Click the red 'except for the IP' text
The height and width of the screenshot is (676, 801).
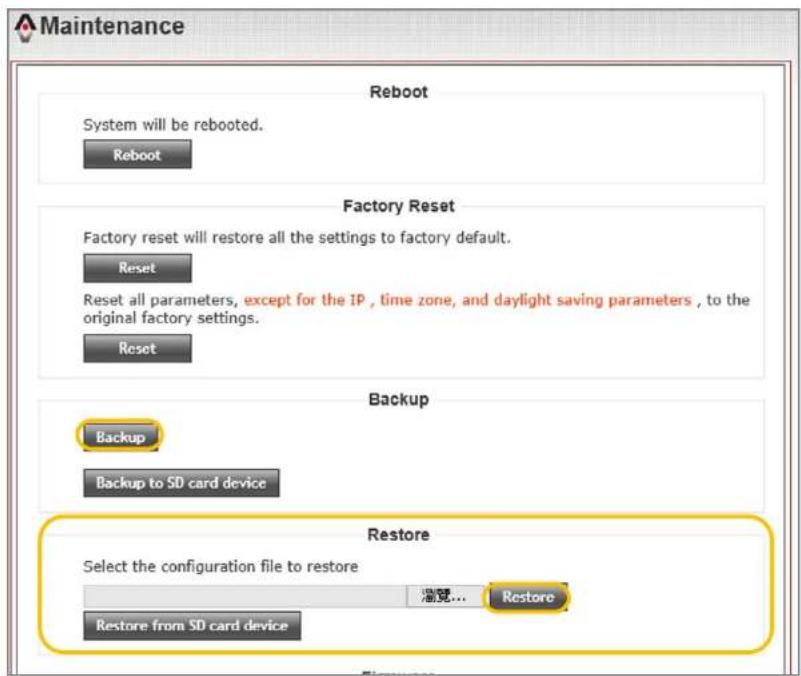tap(304, 300)
